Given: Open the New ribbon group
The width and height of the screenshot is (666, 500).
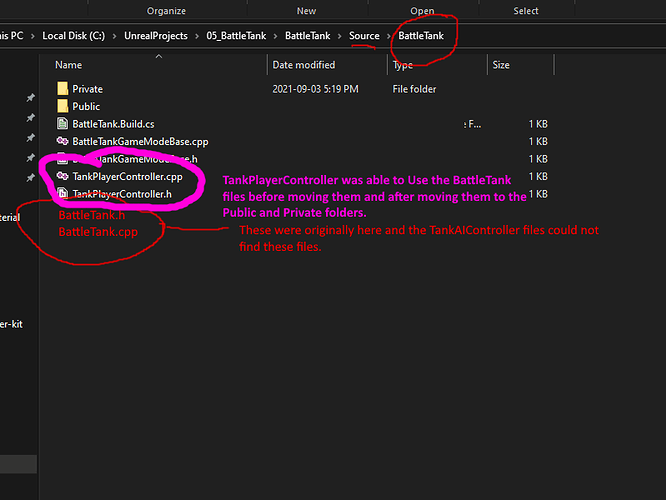Looking at the screenshot, I should coord(306,11).
